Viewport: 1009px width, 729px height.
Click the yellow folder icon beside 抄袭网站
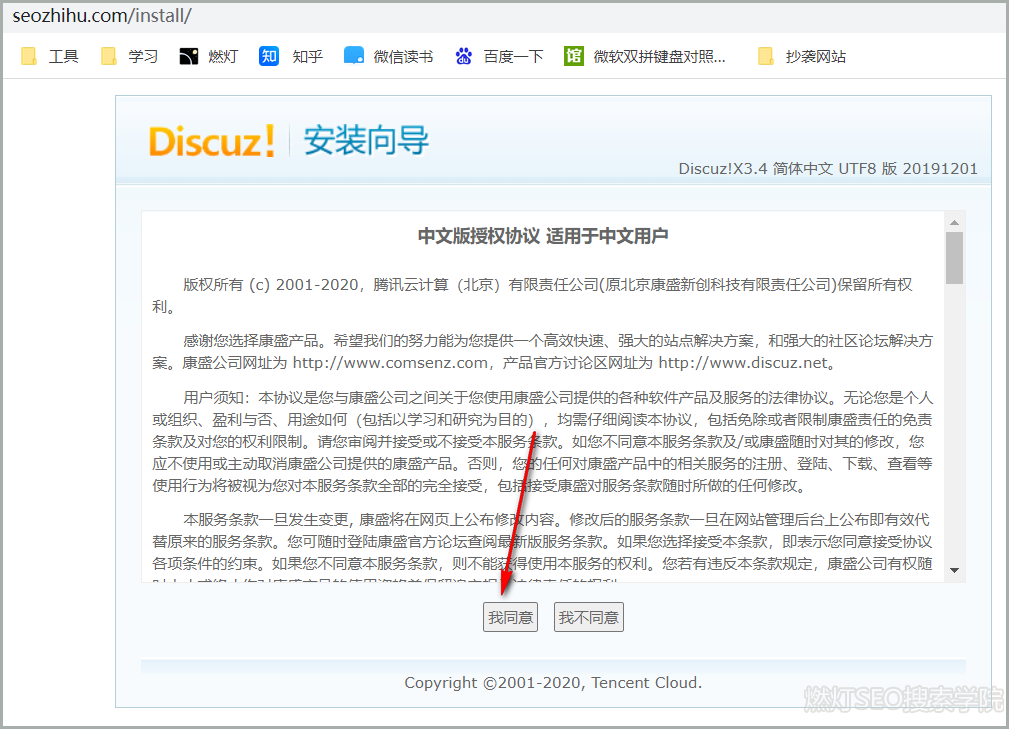click(766, 57)
